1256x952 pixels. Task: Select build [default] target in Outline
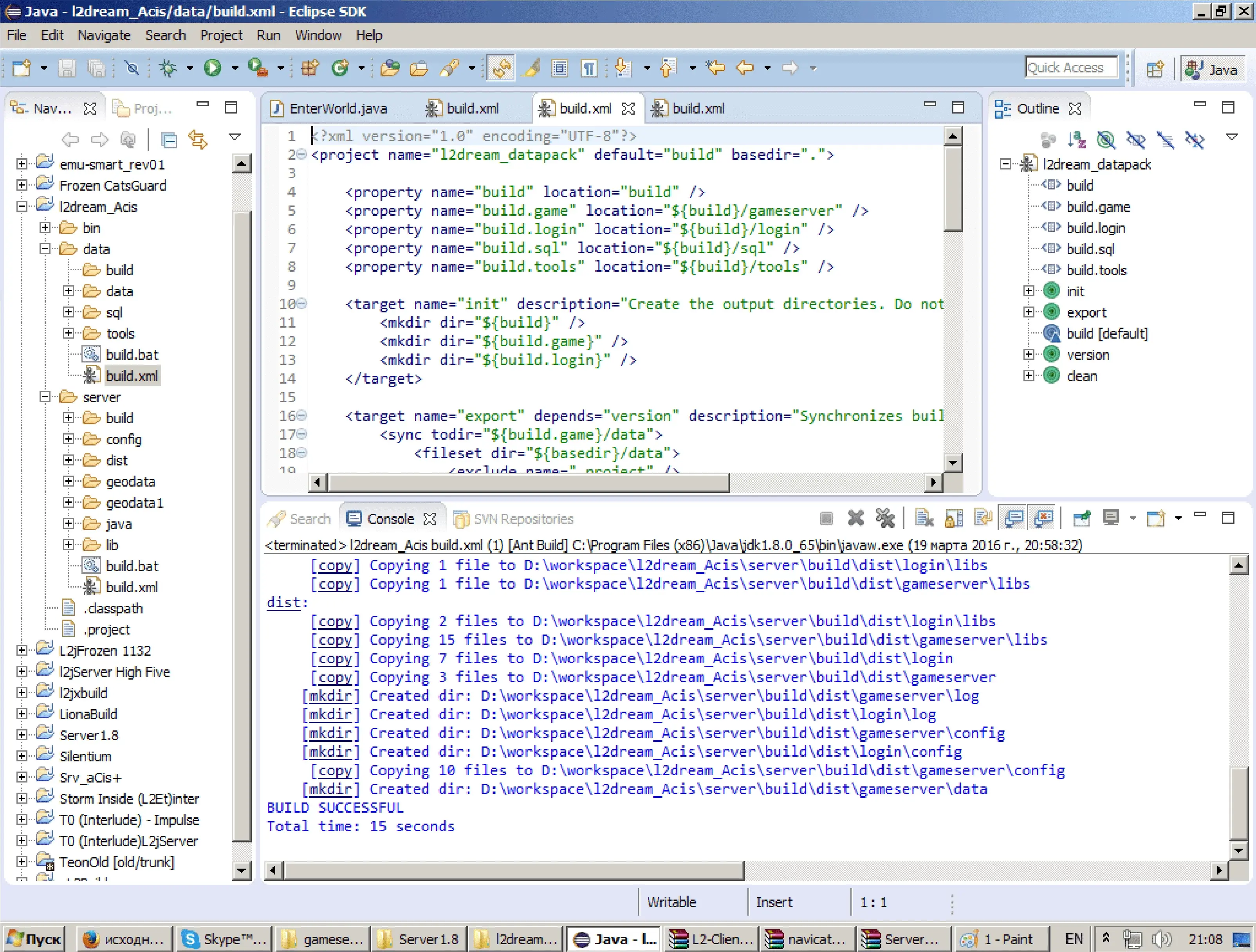pos(1107,333)
